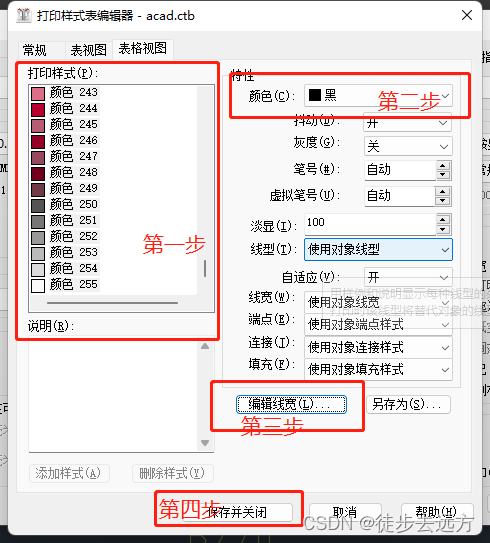Click the 帮助(H) button
The height and width of the screenshot is (543, 490).
[x=437, y=513]
